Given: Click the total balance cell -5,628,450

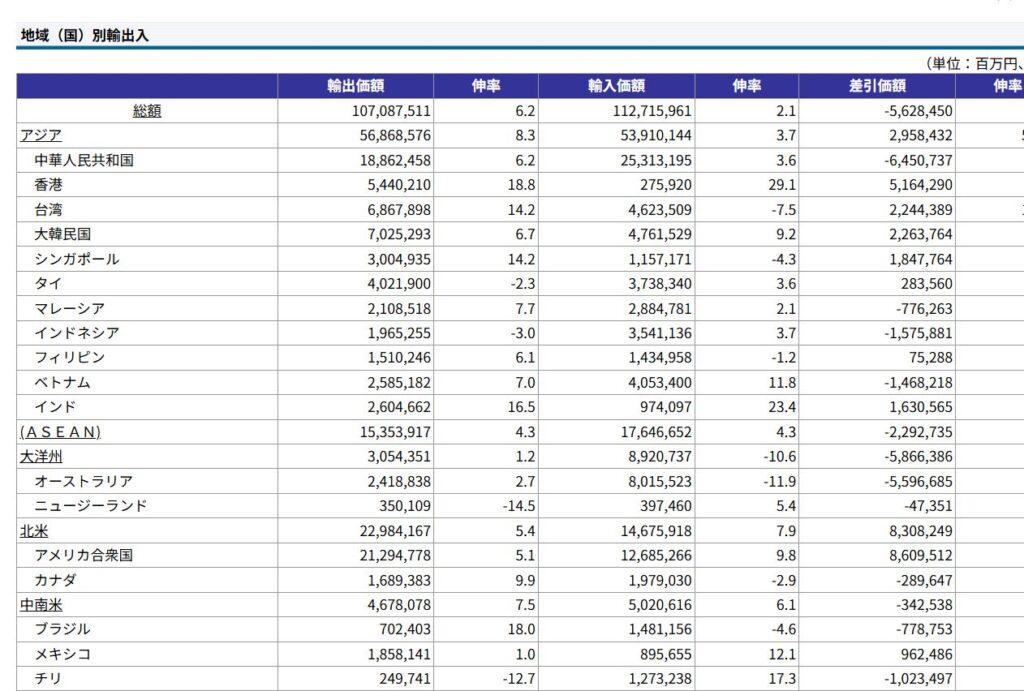Looking at the screenshot, I should (x=918, y=111).
